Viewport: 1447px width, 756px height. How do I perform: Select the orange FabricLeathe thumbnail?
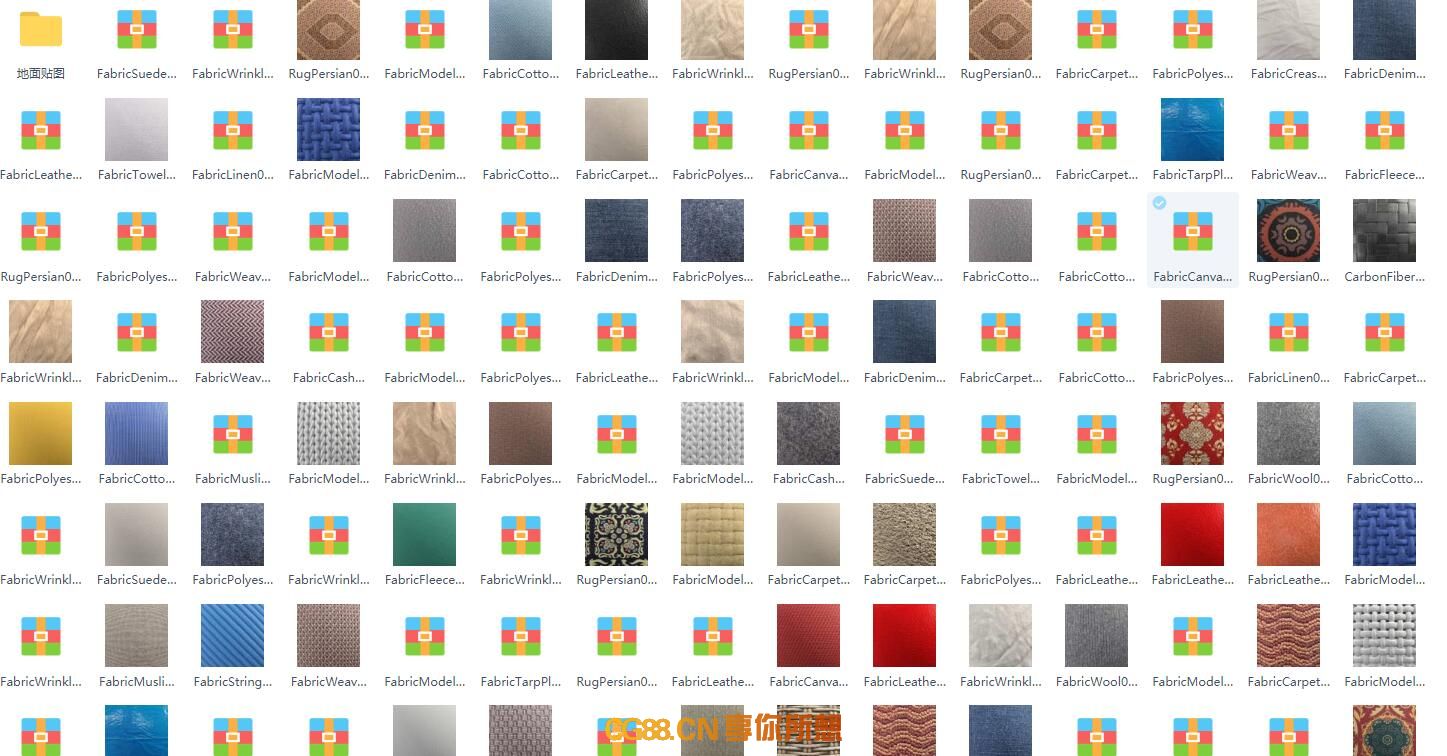coord(1288,534)
